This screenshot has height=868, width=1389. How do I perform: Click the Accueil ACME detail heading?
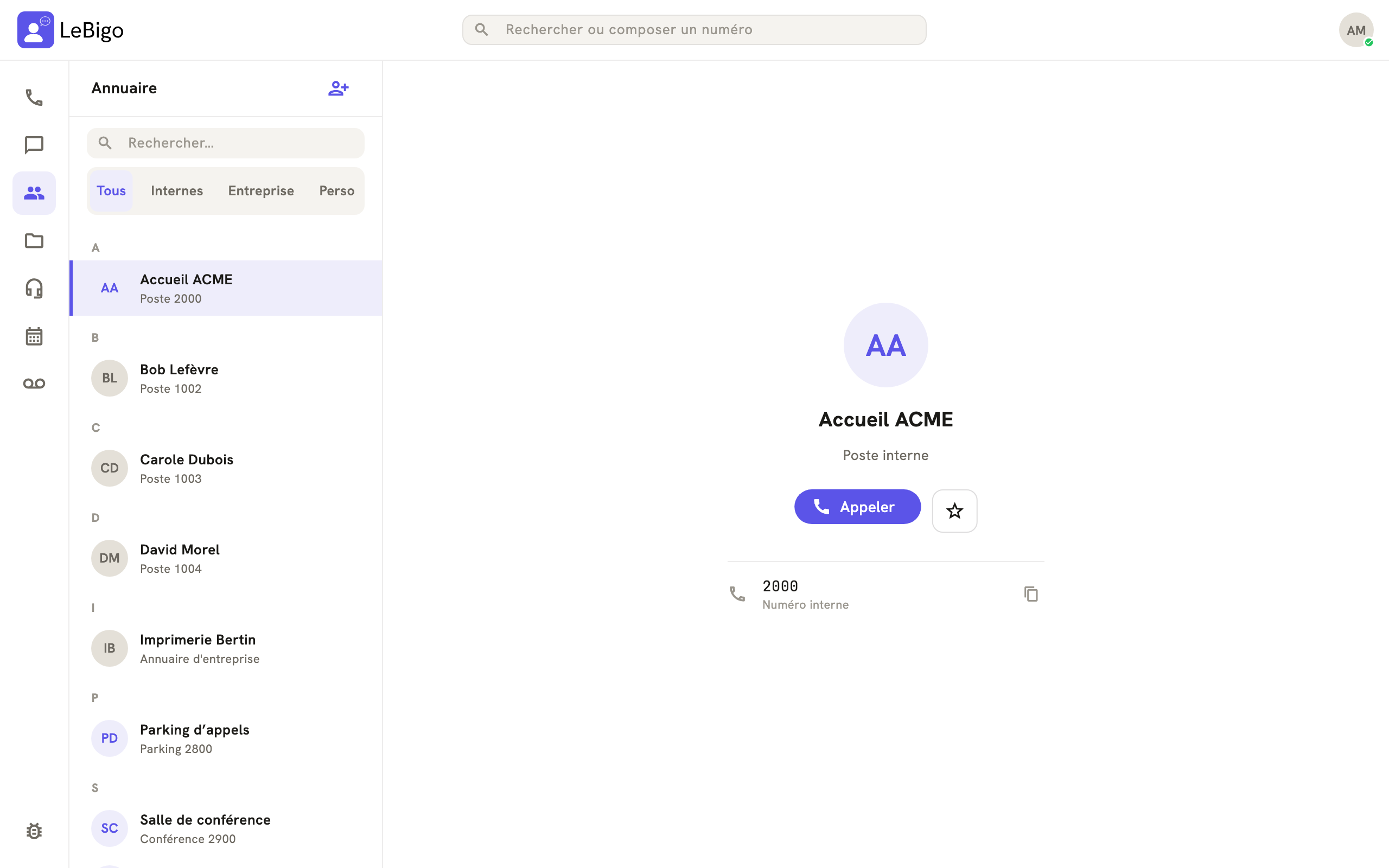coord(885,420)
